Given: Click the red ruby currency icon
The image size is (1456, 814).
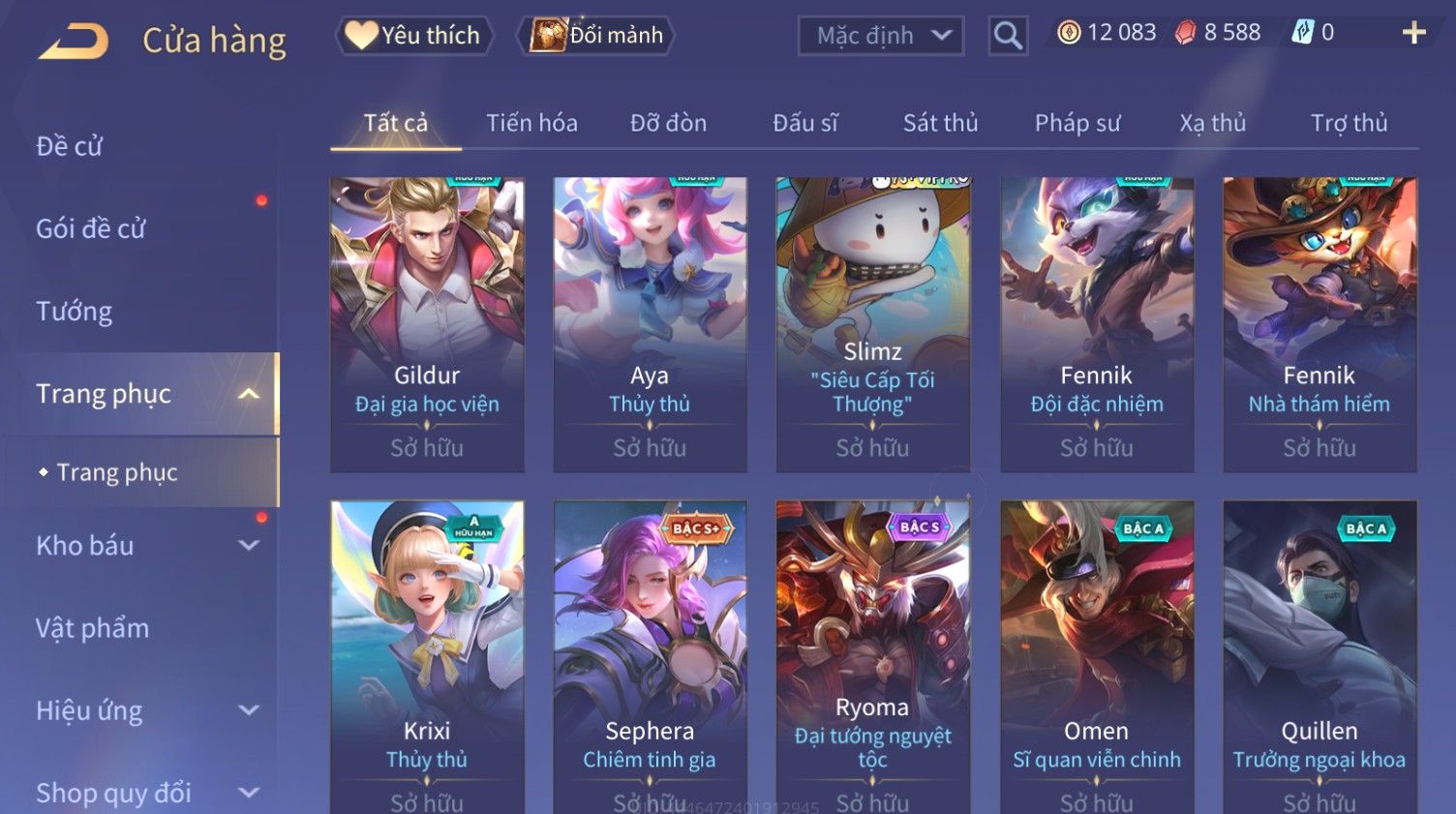Looking at the screenshot, I should (1185, 33).
